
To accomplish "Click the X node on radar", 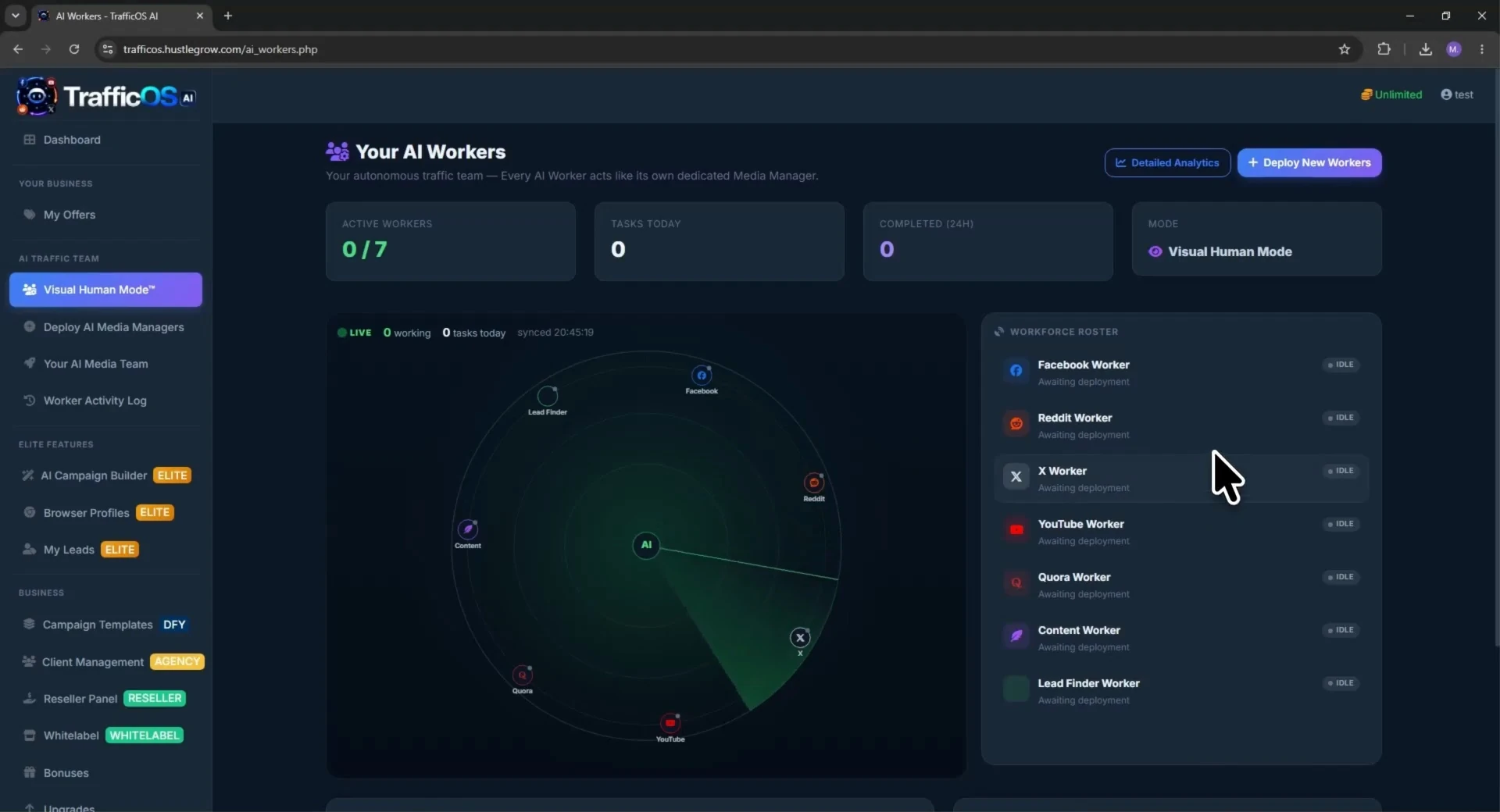I will click(800, 638).
